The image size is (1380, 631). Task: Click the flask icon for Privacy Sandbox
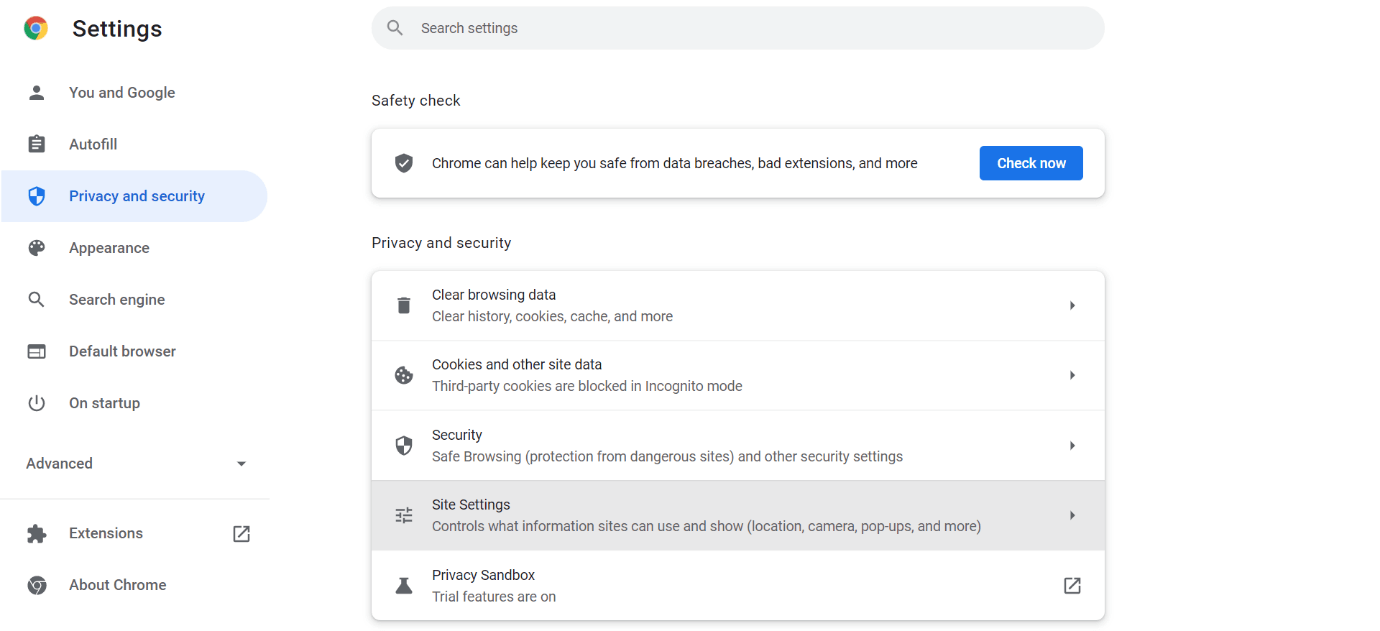point(404,586)
